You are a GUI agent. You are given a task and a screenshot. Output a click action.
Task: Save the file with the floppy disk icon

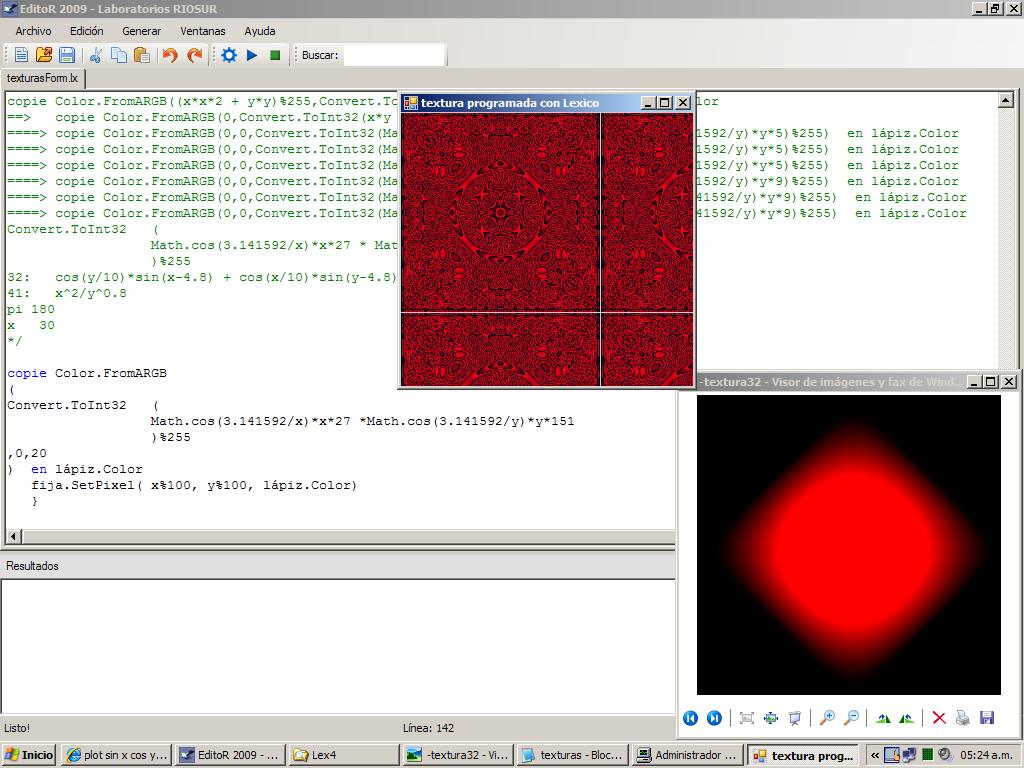(x=67, y=55)
